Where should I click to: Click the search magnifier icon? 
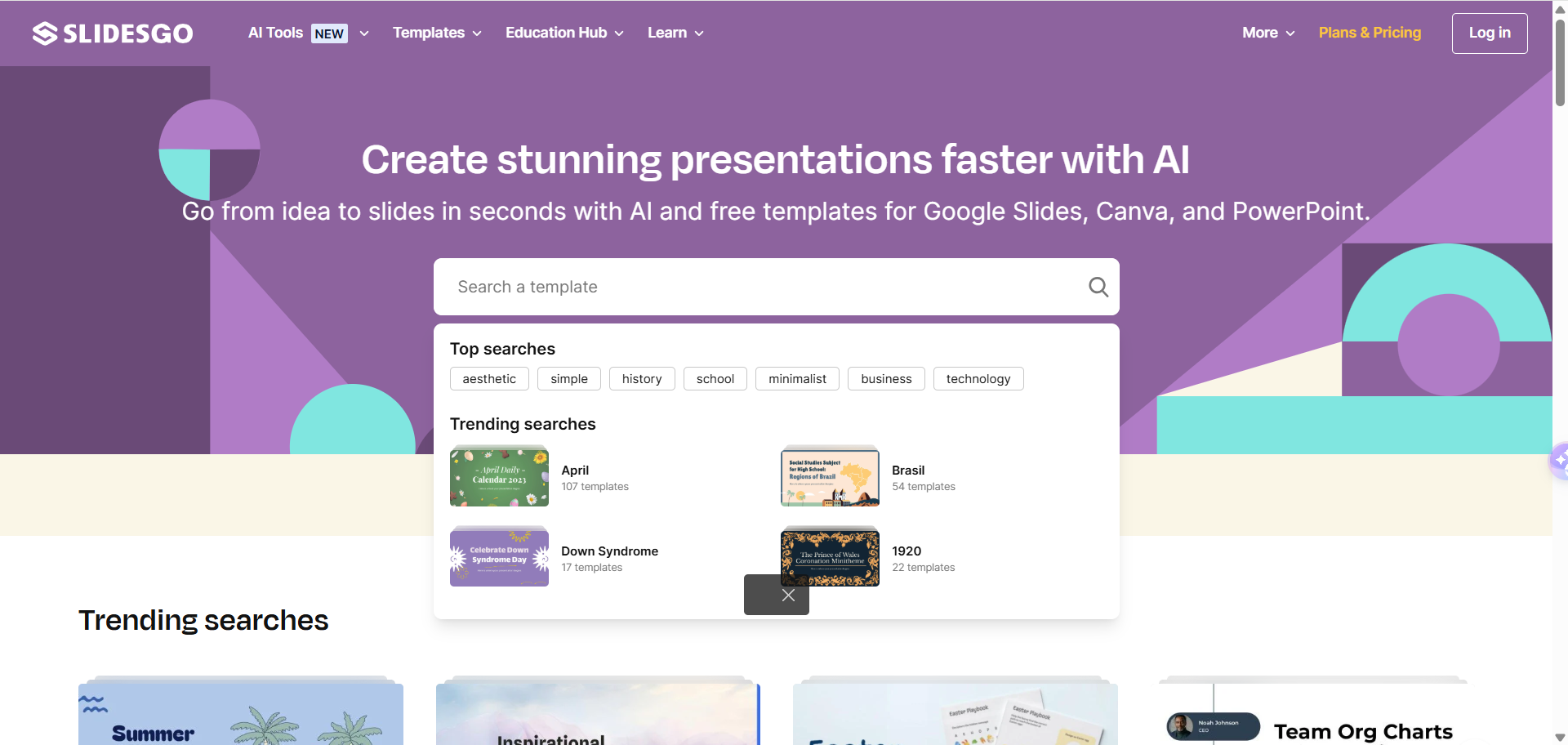(1098, 287)
